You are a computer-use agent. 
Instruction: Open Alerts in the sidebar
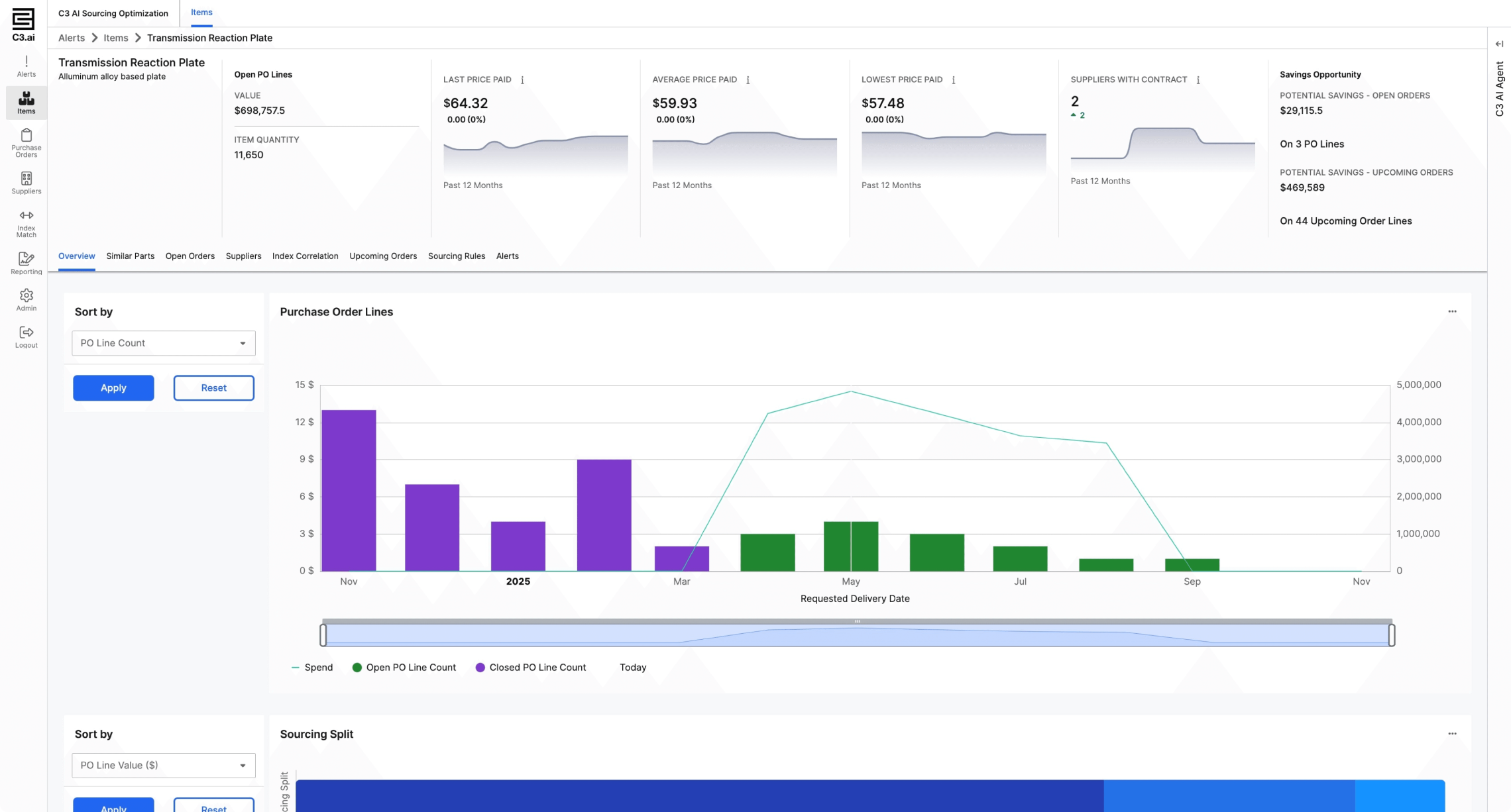[27, 66]
